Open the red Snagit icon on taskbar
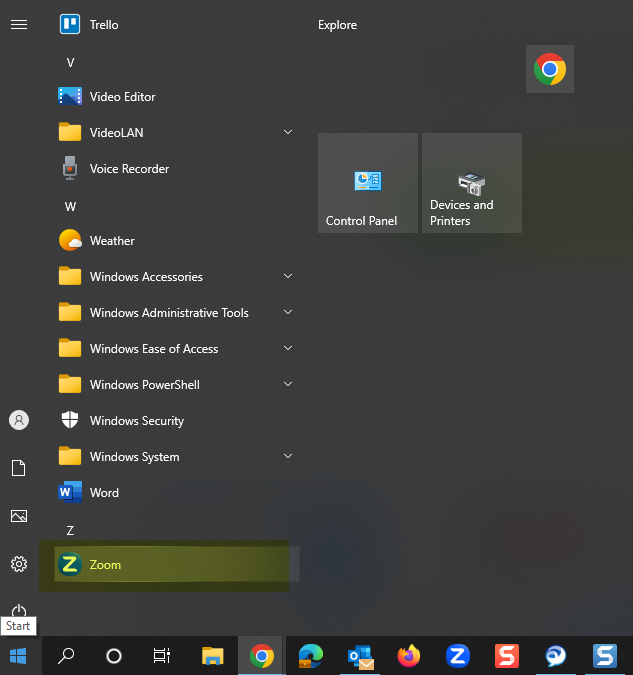The width and height of the screenshot is (633, 675). [x=506, y=656]
